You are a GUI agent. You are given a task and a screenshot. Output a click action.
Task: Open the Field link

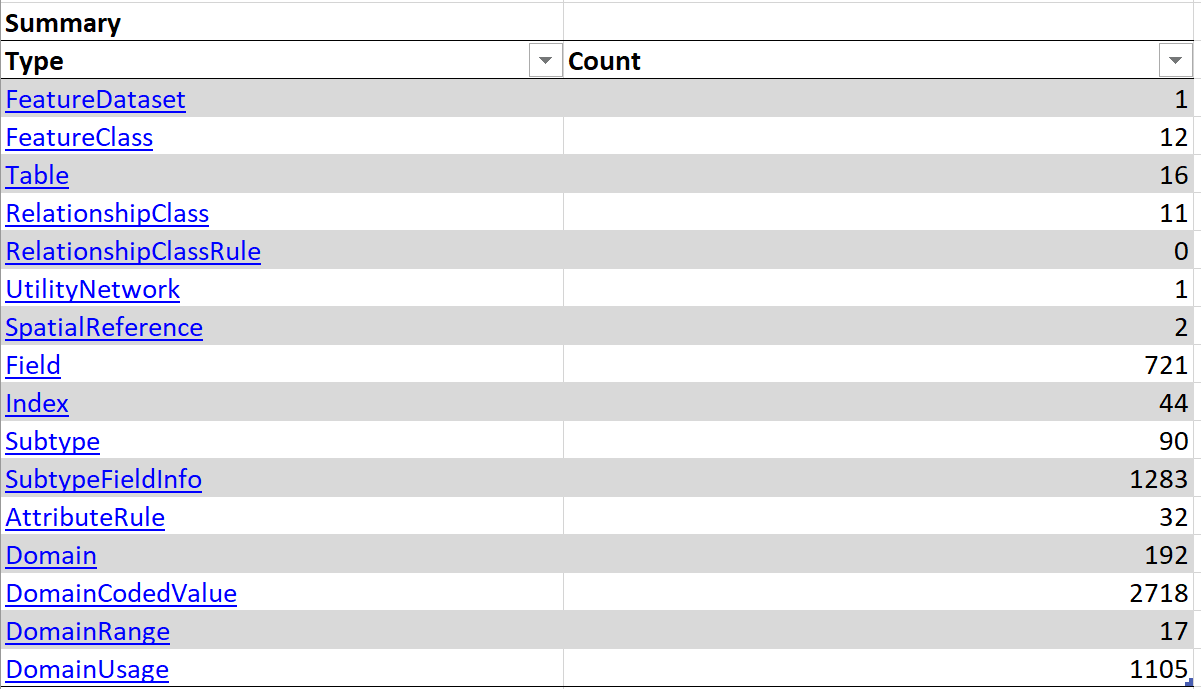(x=33, y=366)
